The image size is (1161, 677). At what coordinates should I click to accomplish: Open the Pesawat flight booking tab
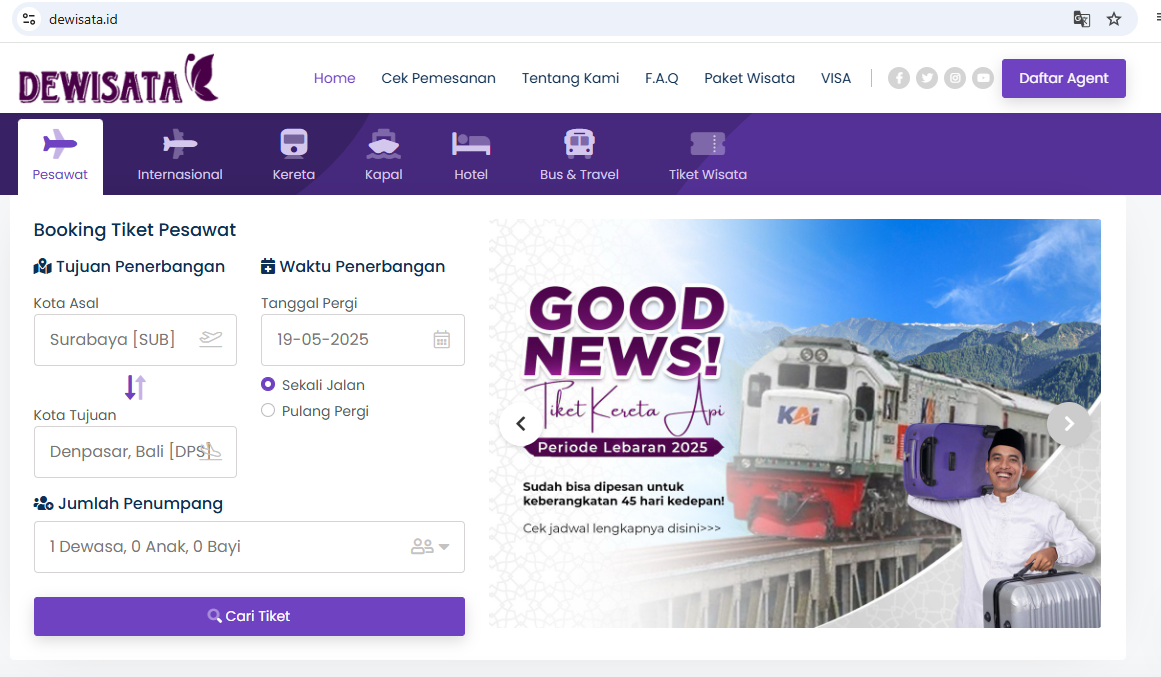click(60, 157)
